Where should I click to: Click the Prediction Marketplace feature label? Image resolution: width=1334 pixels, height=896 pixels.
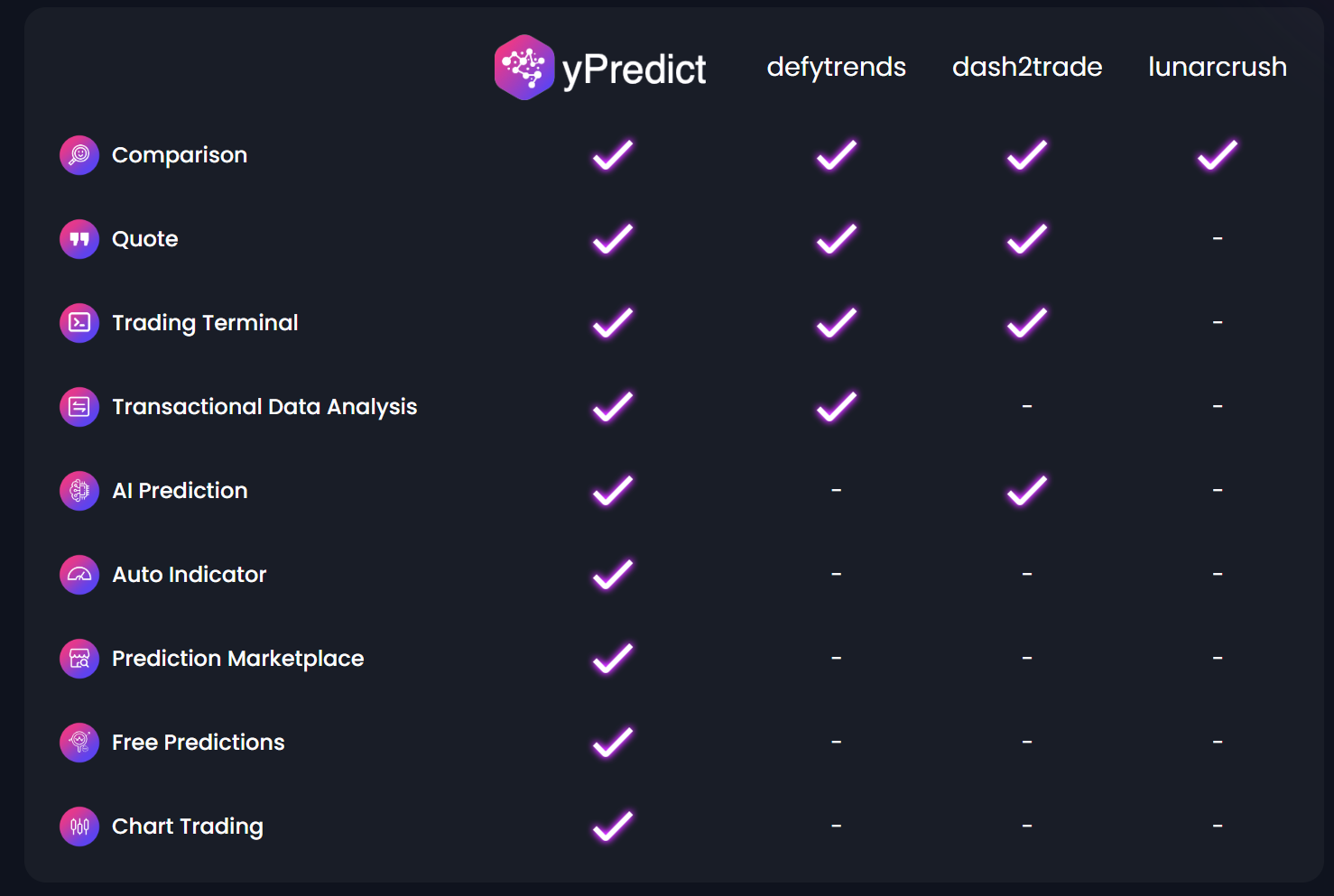(237, 659)
